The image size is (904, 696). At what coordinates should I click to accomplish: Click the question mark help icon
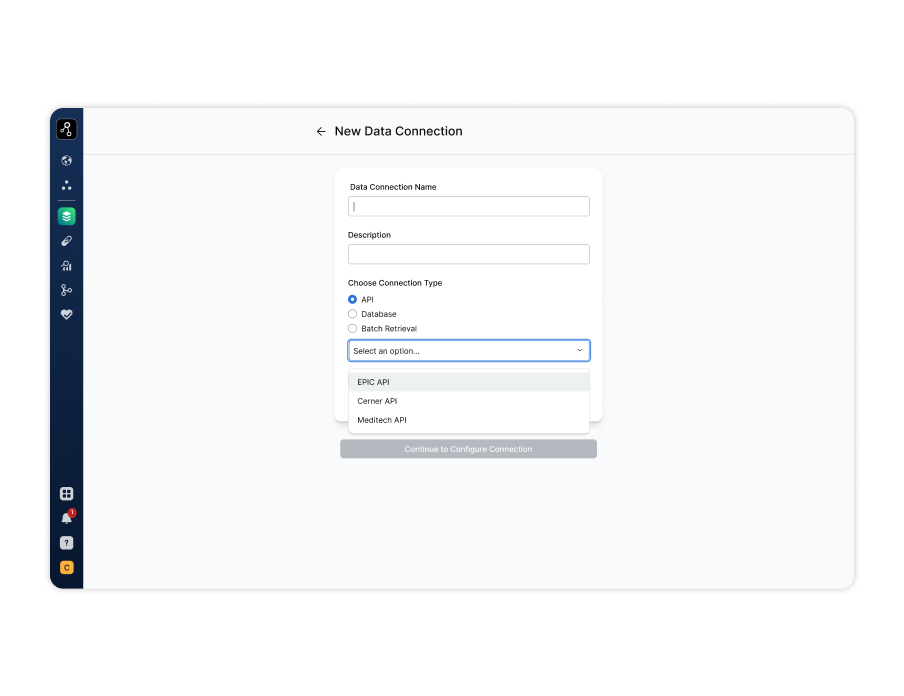[x=66, y=543]
